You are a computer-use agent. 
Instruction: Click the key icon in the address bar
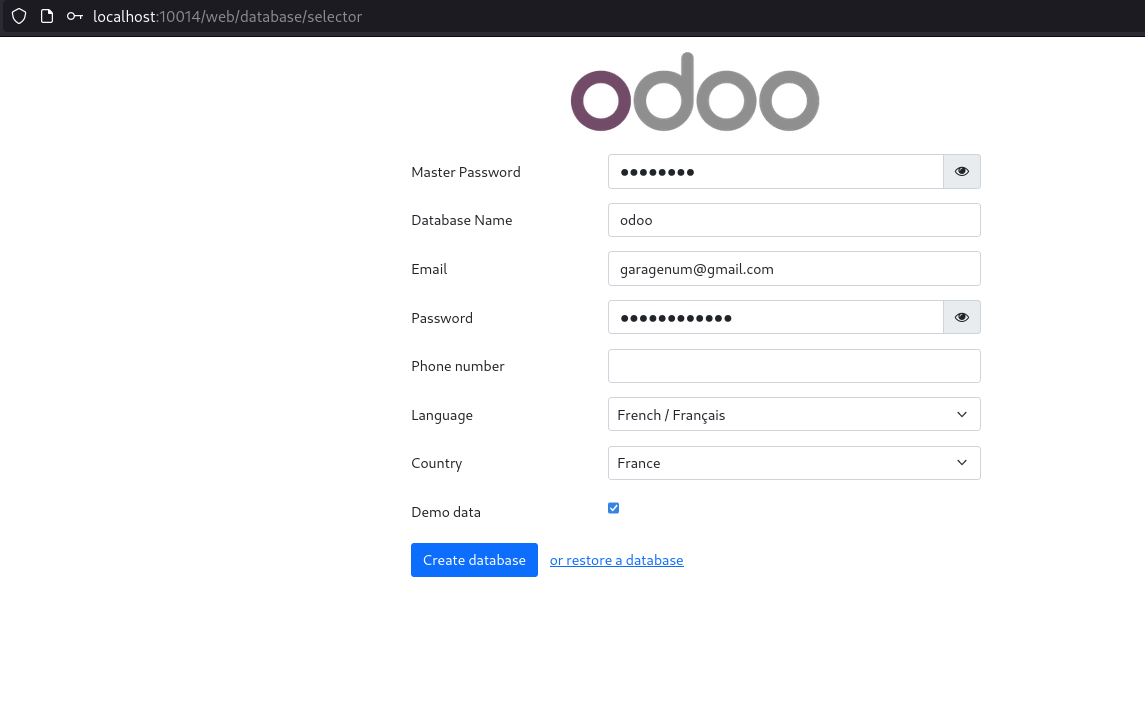coord(74,16)
